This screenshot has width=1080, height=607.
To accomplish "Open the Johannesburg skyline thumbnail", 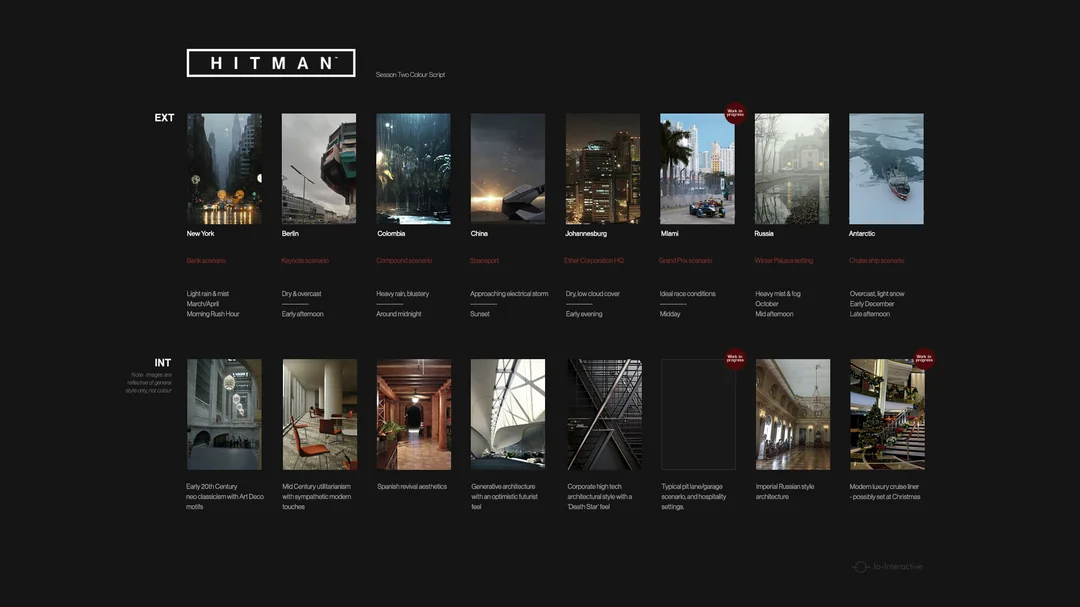I will click(603, 169).
